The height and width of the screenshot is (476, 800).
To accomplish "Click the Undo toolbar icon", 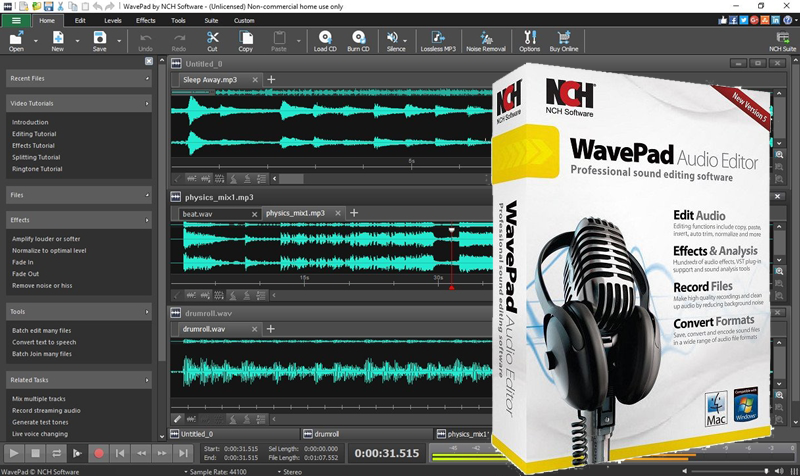I will tap(145, 41).
